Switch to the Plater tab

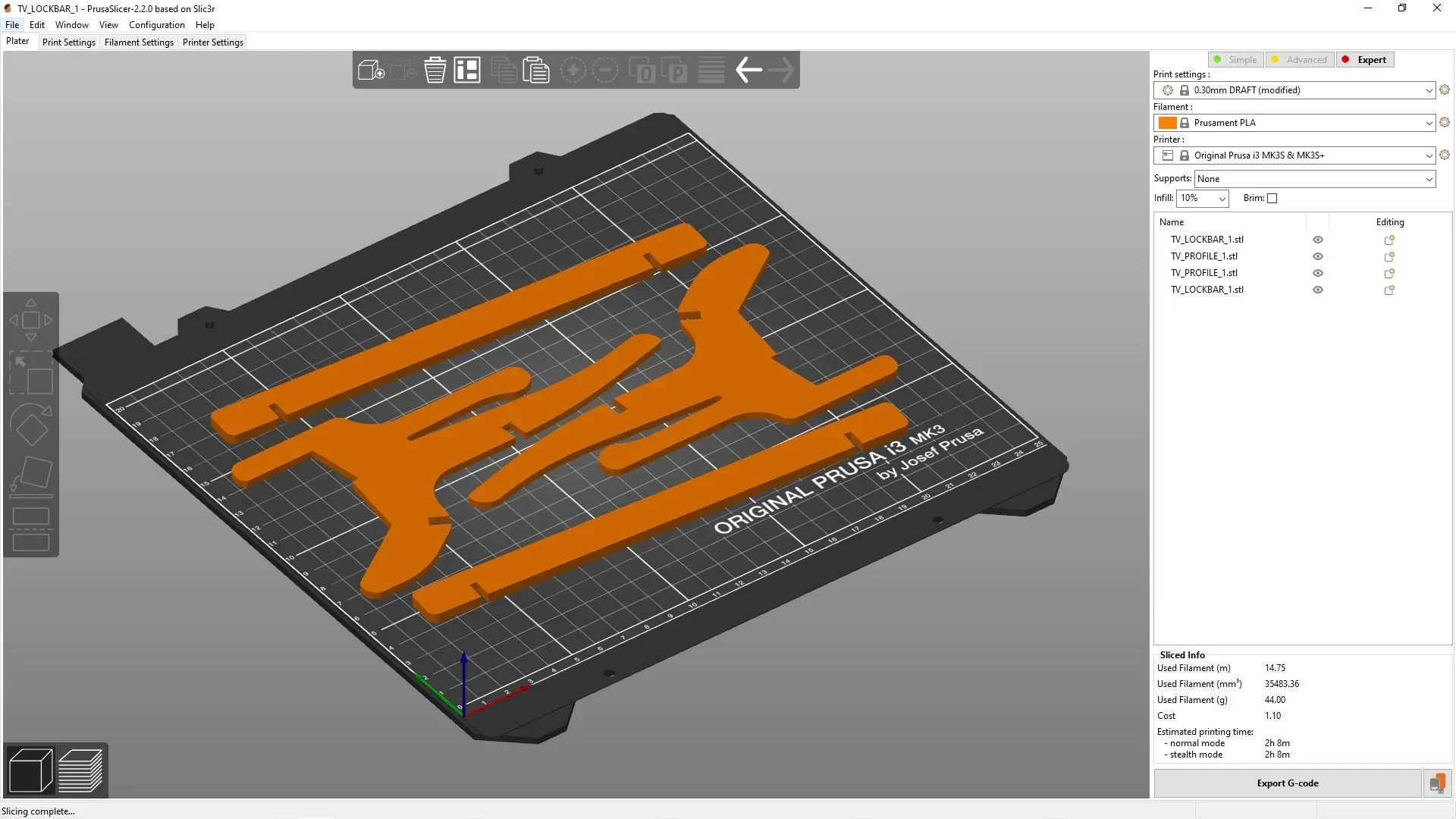(18, 42)
